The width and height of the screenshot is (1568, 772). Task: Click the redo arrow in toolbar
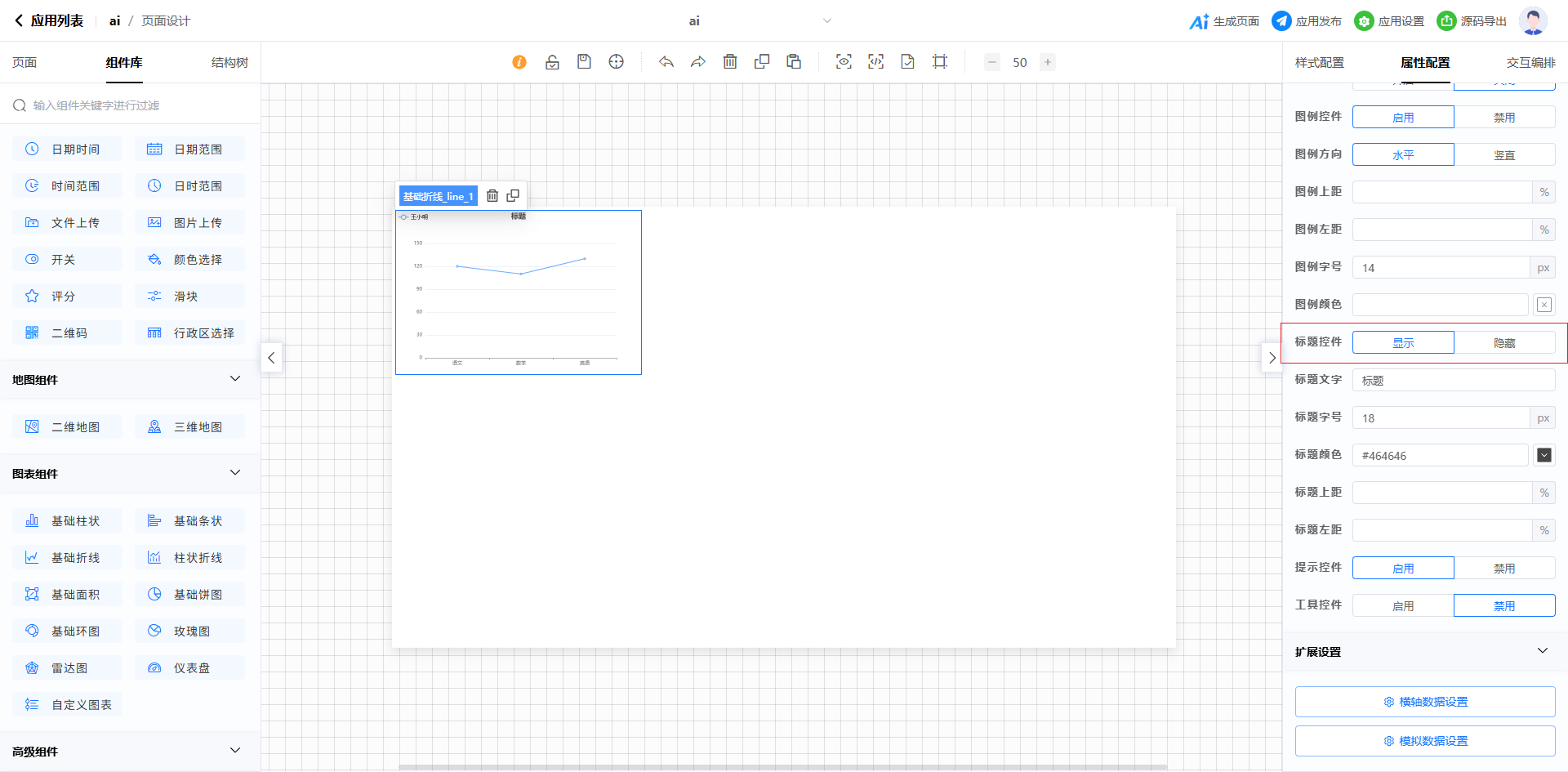(x=698, y=62)
